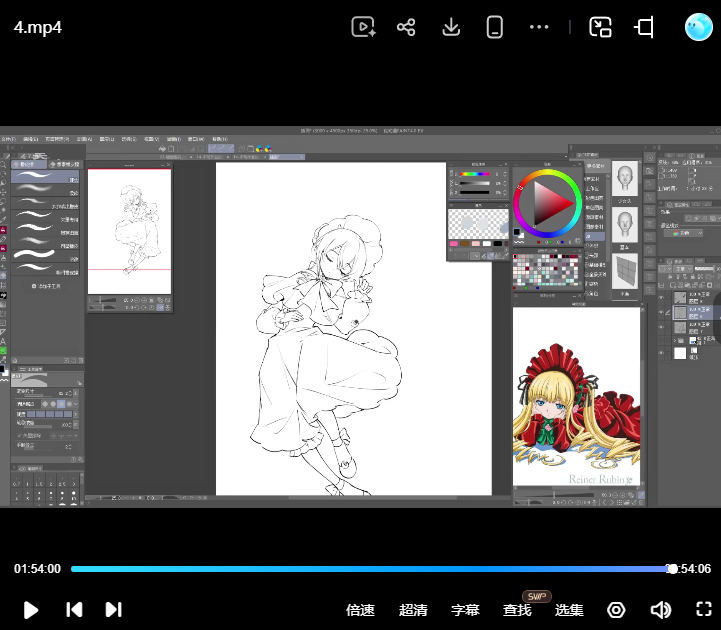Click the color set grid palette
This screenshot has height=630, width=721.
pos(546,270)
